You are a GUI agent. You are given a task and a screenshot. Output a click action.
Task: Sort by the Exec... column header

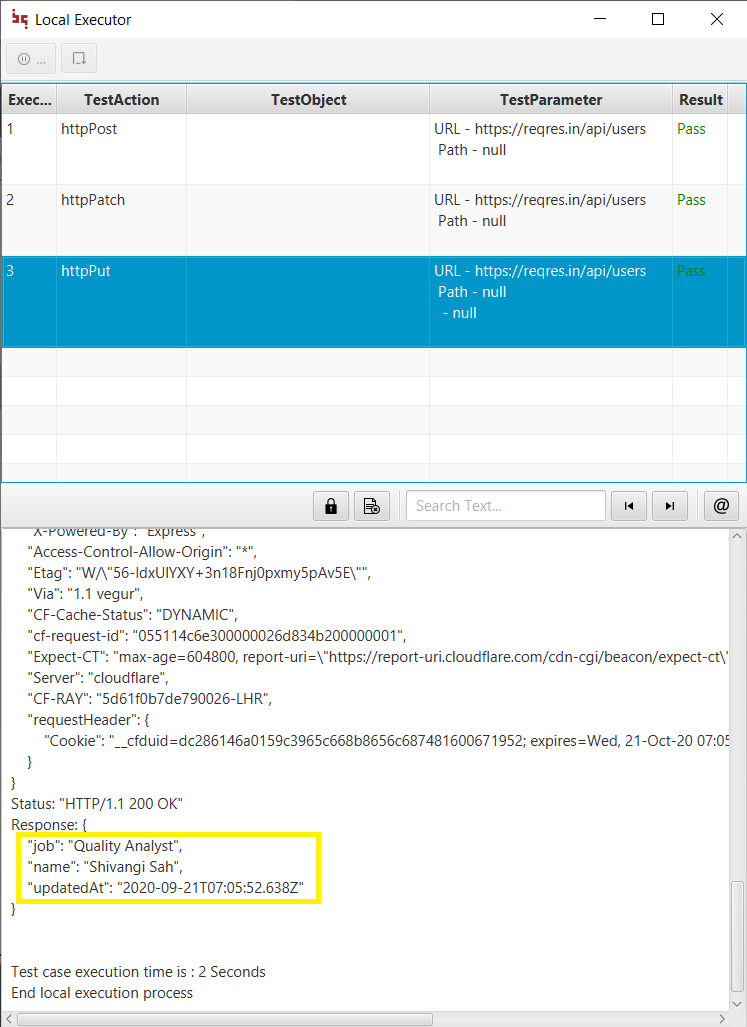click(x=29, y=100)
